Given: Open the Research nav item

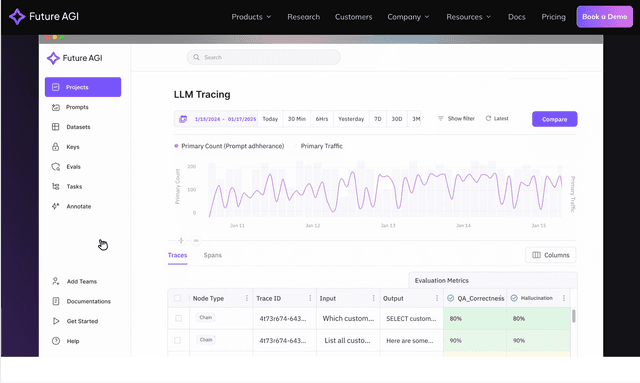Looking at the screenshot, I should 304,17.
